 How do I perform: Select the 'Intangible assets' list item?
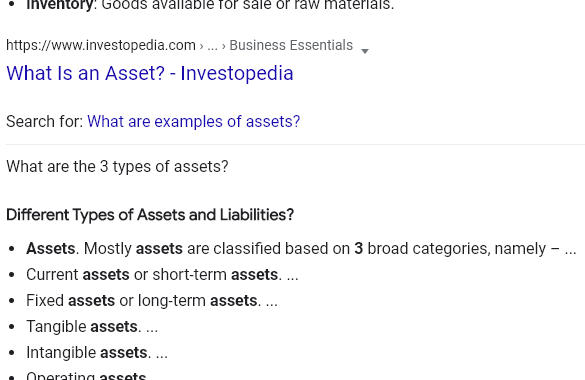pyautogui.click(x=97, y=353)
